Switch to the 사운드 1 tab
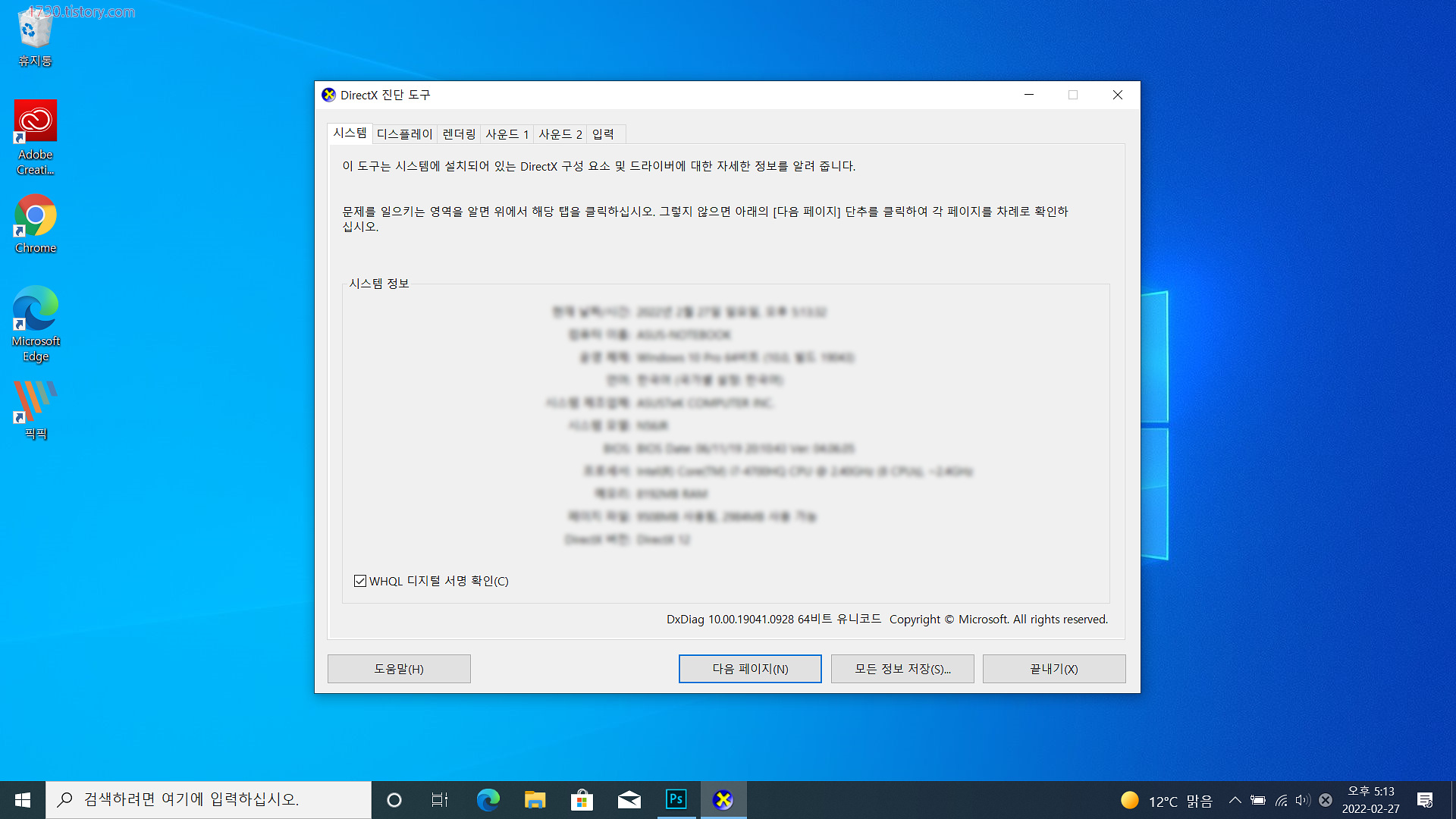 507,134
